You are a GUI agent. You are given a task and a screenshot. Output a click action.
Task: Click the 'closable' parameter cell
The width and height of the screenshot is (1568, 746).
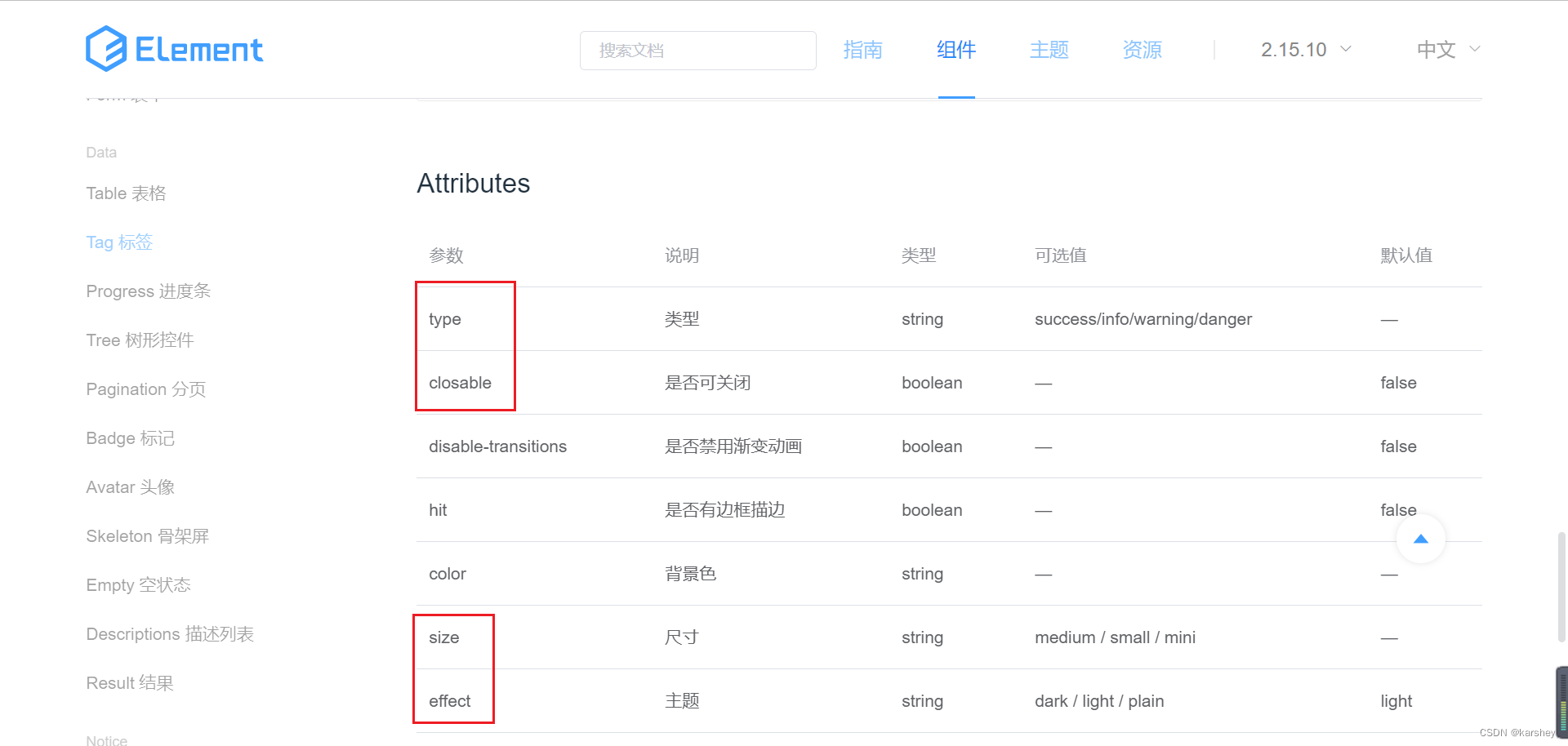(461, 383)
